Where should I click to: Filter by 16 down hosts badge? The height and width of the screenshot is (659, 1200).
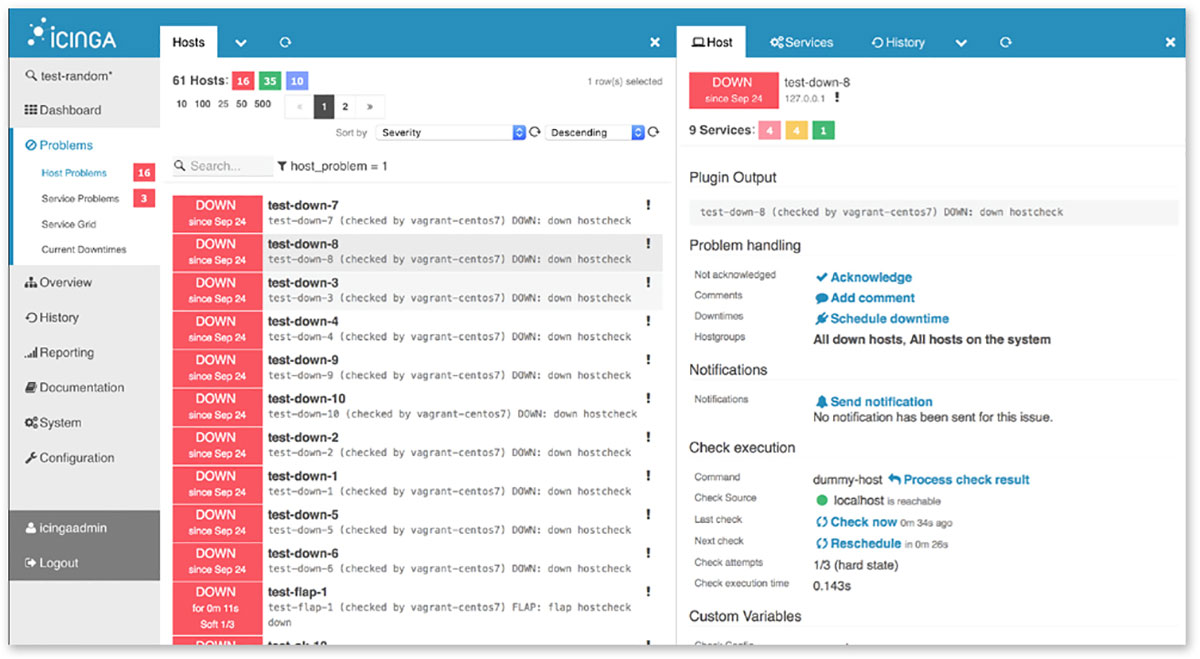pyautogui.click(x=243, y=81)
